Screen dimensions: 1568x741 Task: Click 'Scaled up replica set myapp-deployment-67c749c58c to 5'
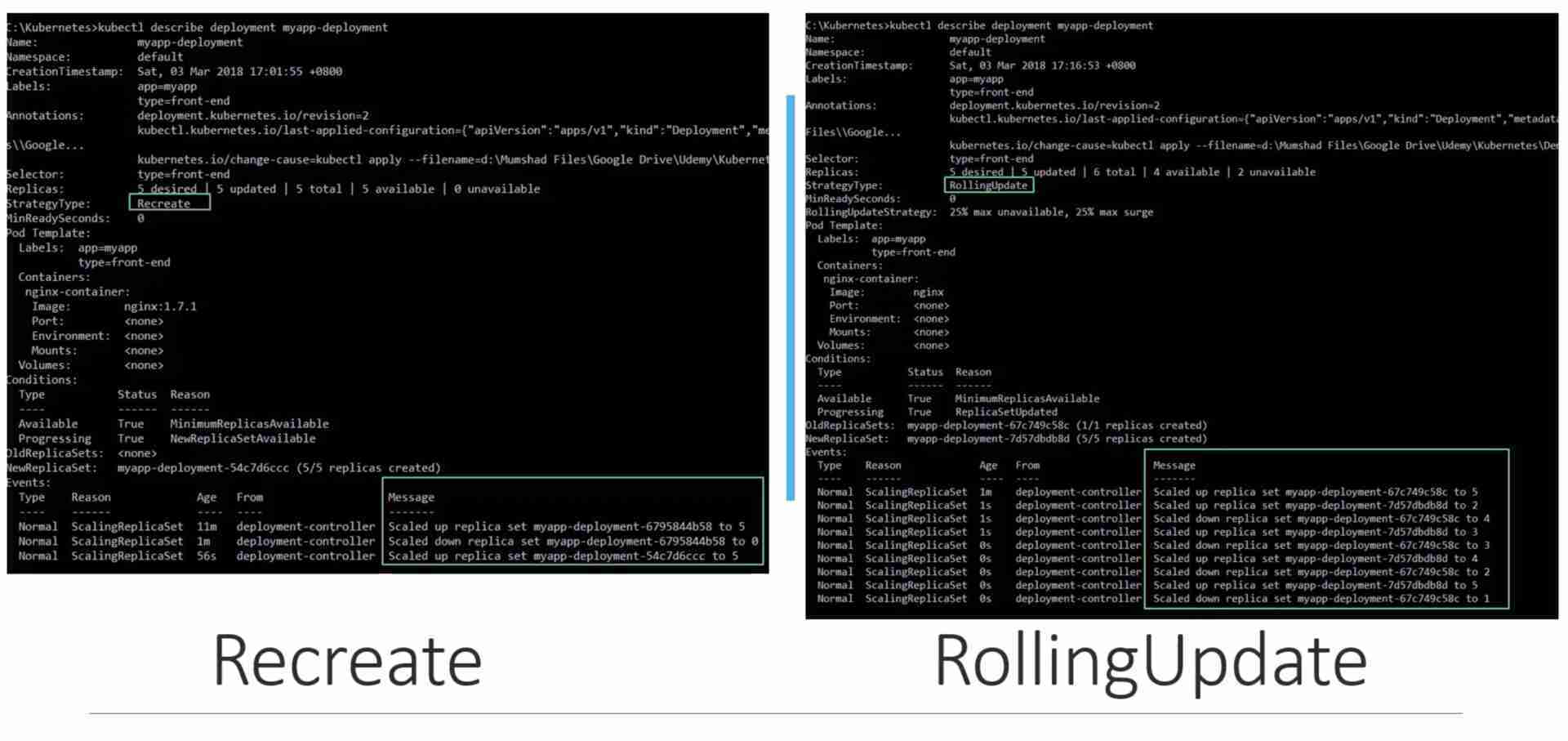[x=1316, y=492]
